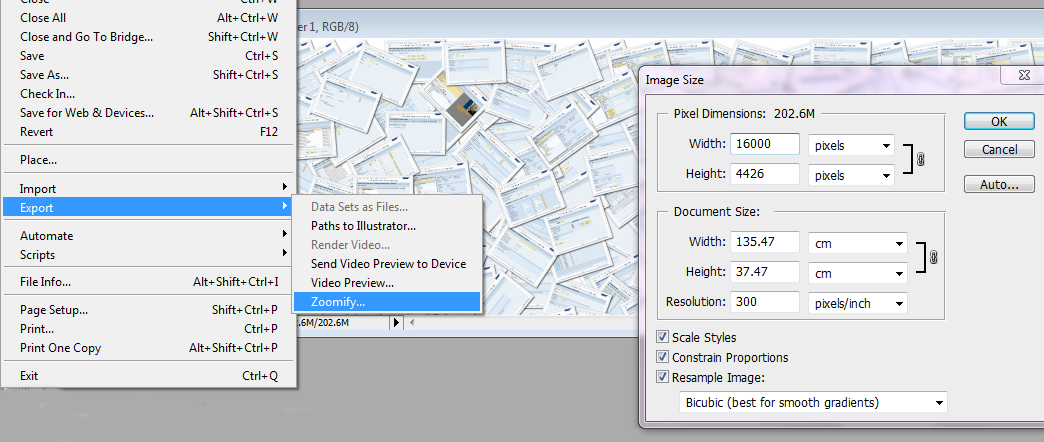Screen dimensions: 1044x442
Task: Click the canvas horizontal scrollbar left arrow
Action: (412, 323)
